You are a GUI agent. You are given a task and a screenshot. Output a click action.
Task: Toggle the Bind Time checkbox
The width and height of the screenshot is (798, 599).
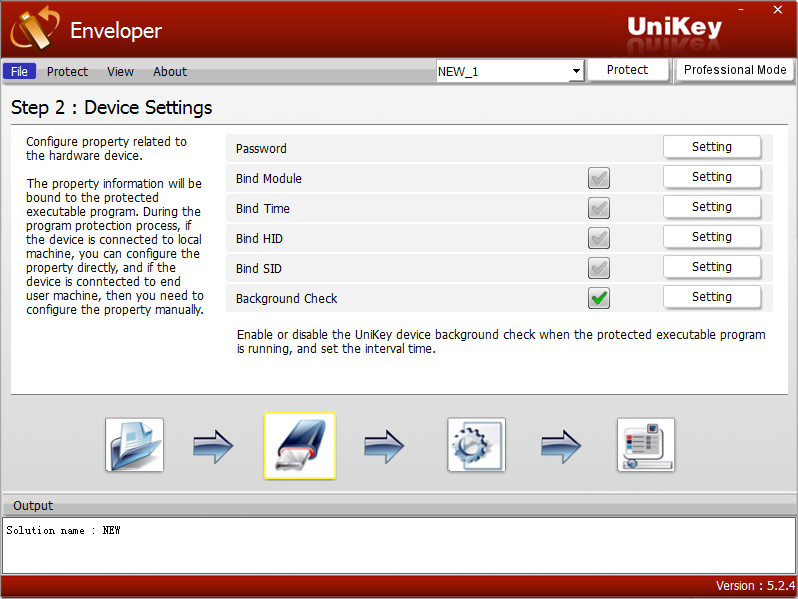[598, 208]
